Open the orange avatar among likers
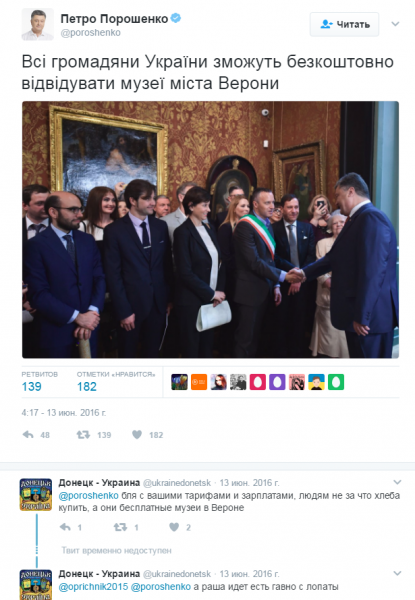Screen dimensions: 415x600 click(199, 382)
